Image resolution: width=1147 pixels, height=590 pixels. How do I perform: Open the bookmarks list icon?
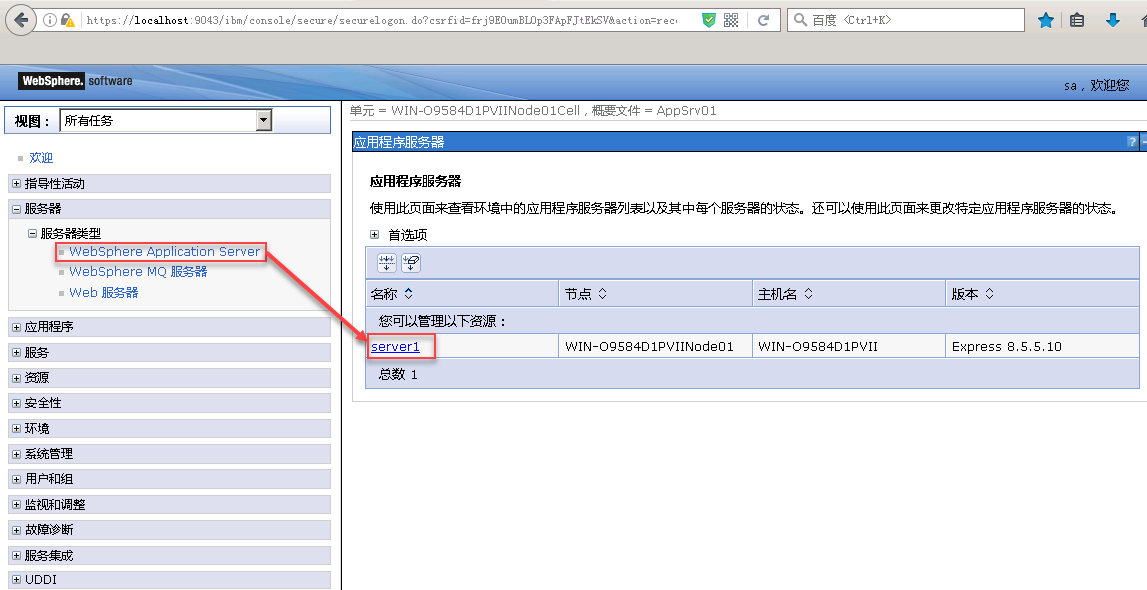coord(1077,20)
